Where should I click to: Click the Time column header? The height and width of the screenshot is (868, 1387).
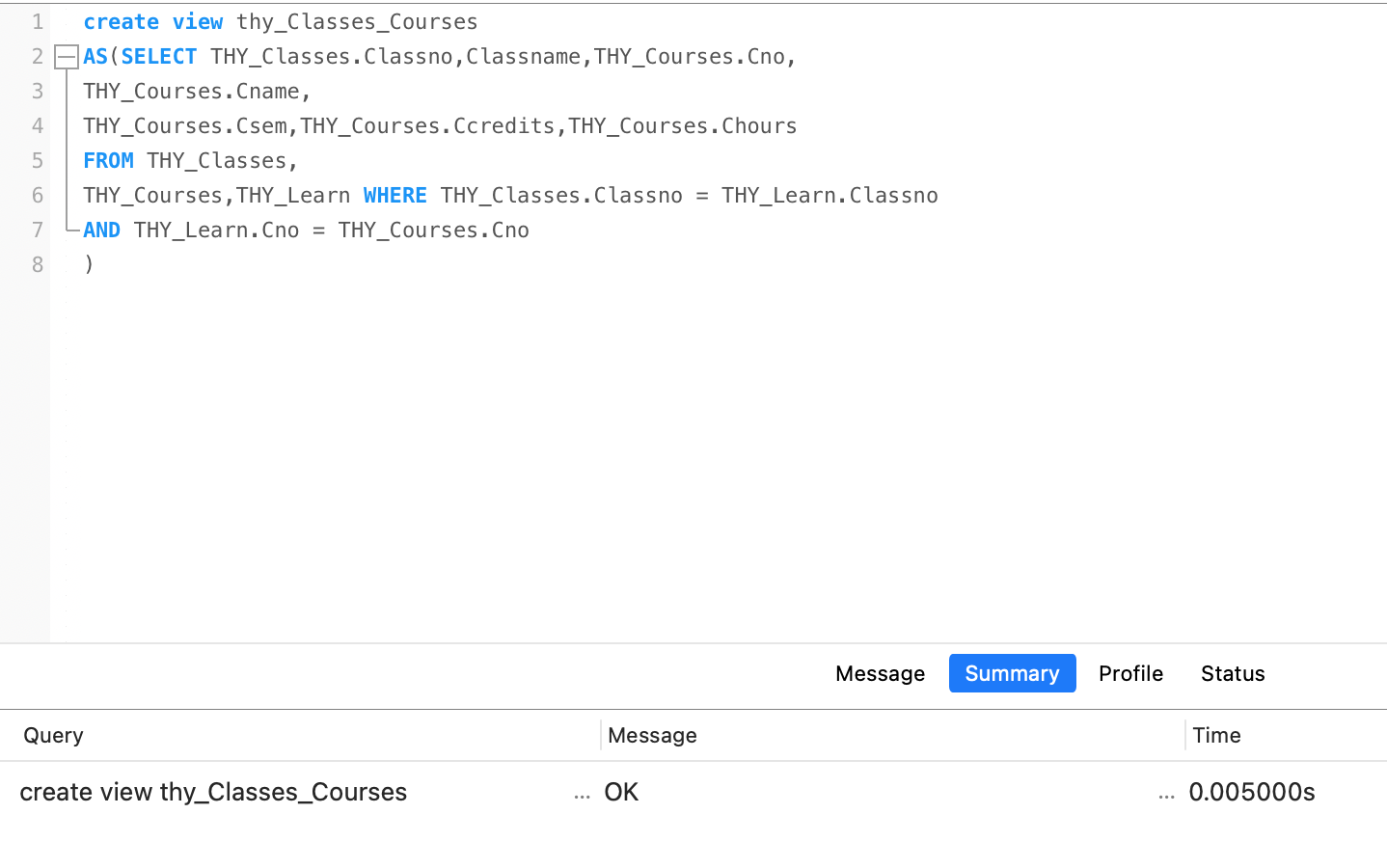[1216, 735]
